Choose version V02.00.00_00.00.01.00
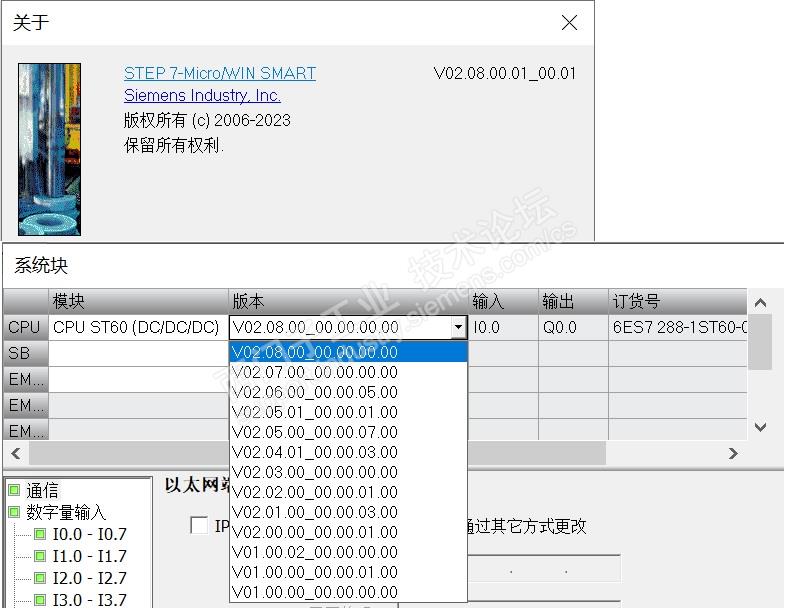Screen dimensions: 791x613 (x=348, y=532)
